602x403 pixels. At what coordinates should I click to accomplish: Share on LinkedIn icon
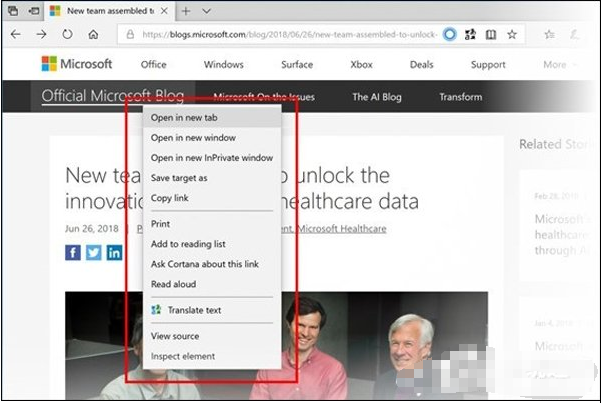[x=114, y=253]
